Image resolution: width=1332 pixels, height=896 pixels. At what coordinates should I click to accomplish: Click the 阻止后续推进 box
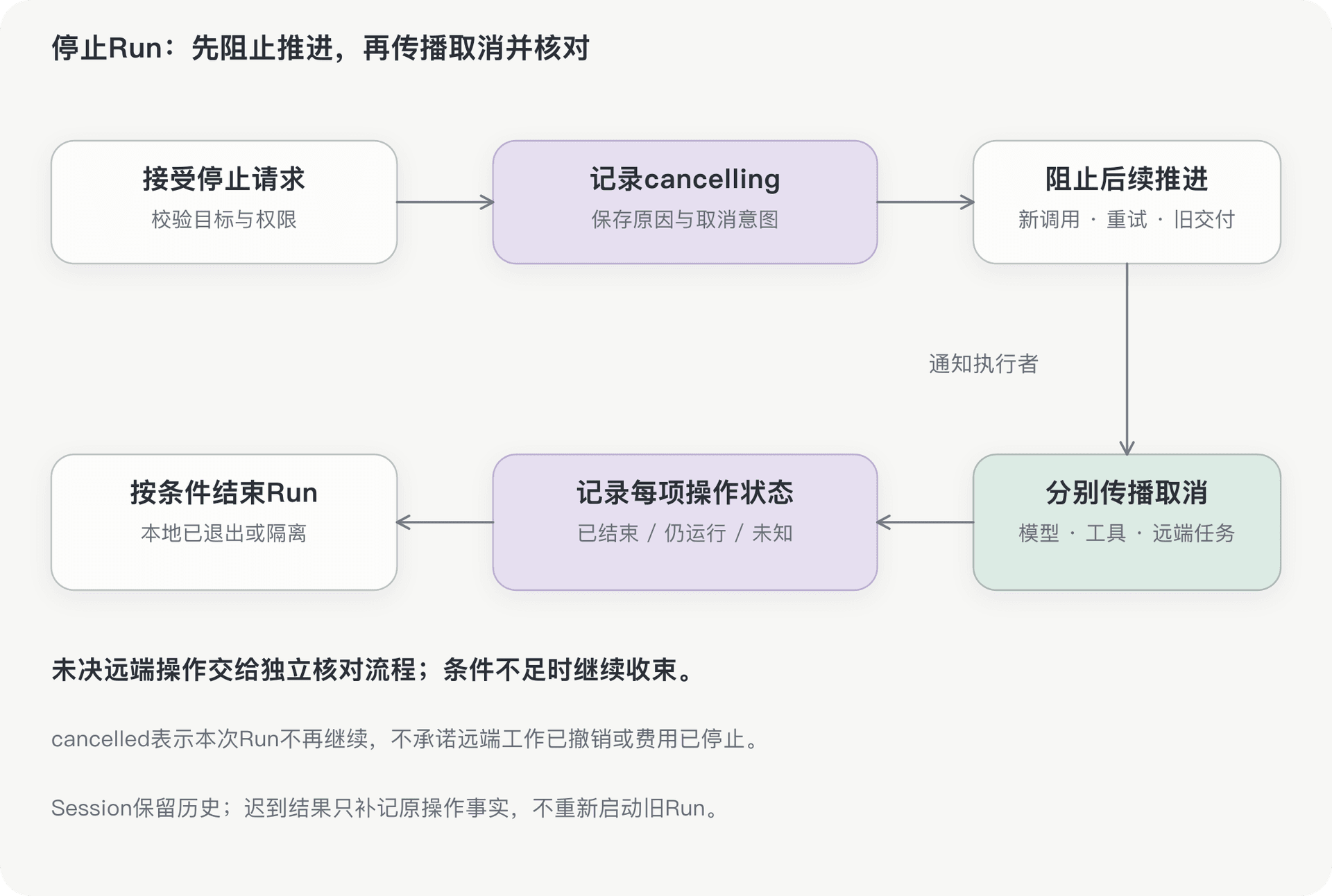(x=1127, y=202)
